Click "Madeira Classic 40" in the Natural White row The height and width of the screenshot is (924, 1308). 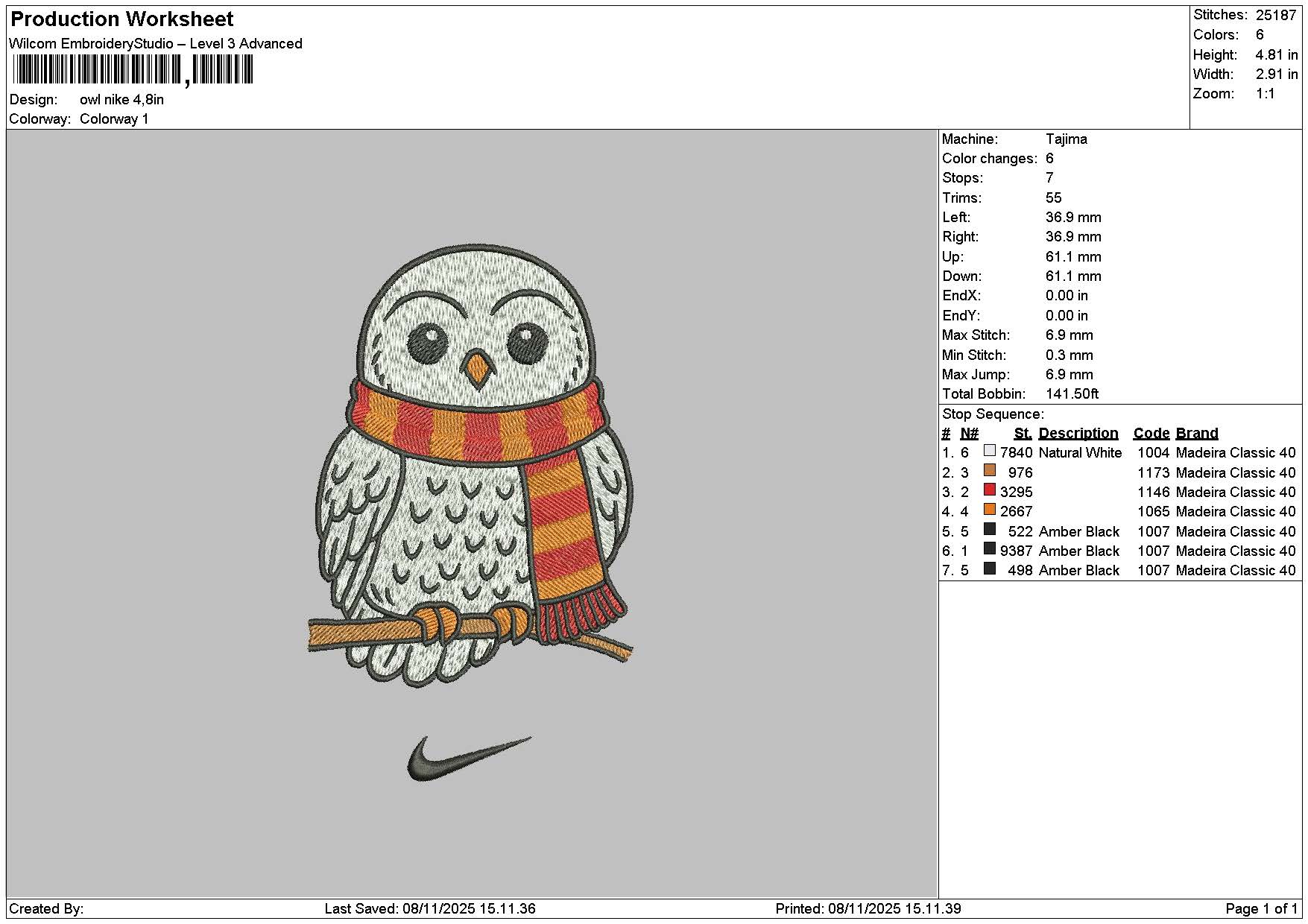coord(1236,453)
